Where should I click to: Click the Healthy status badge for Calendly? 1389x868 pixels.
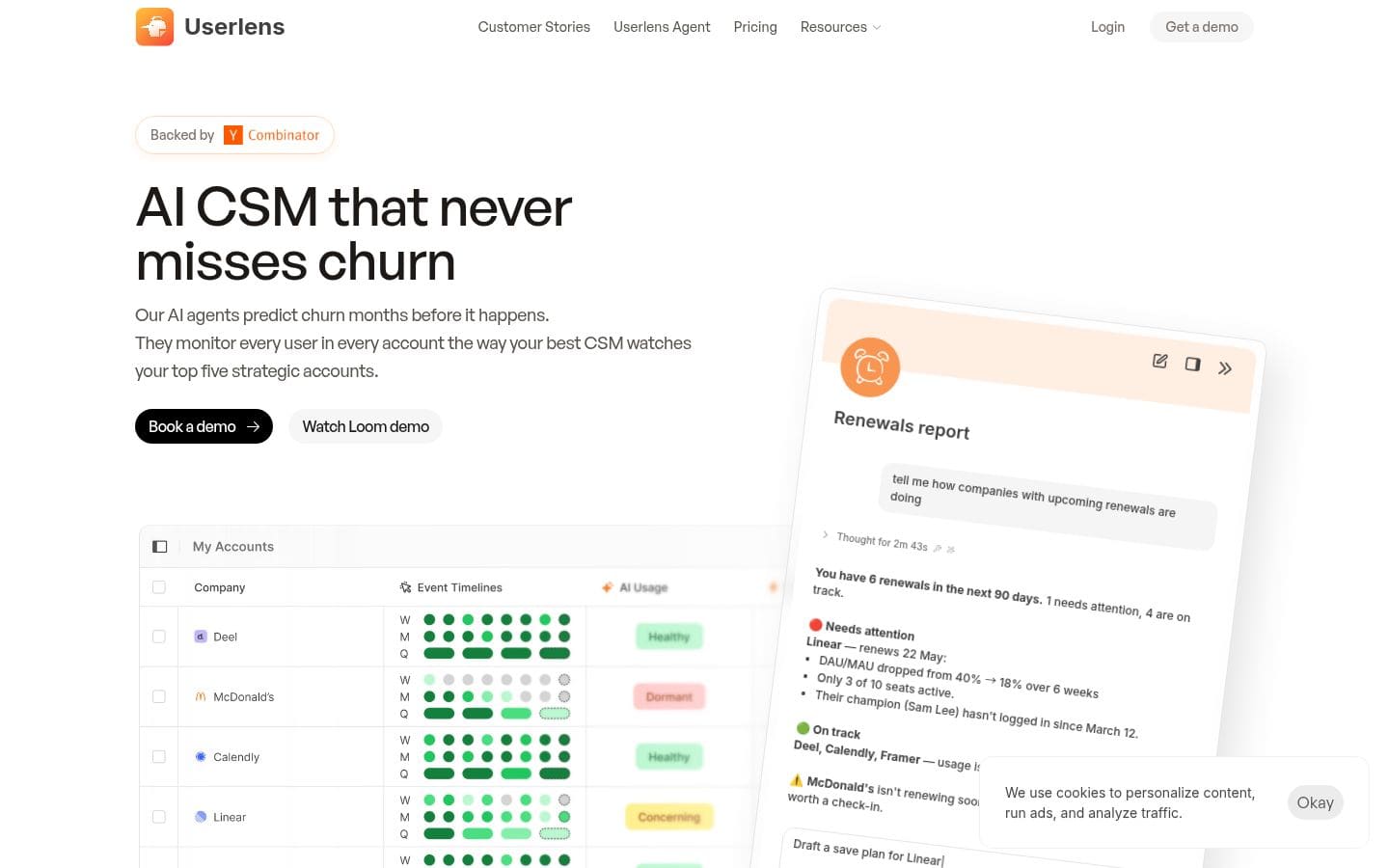point(669,757)
